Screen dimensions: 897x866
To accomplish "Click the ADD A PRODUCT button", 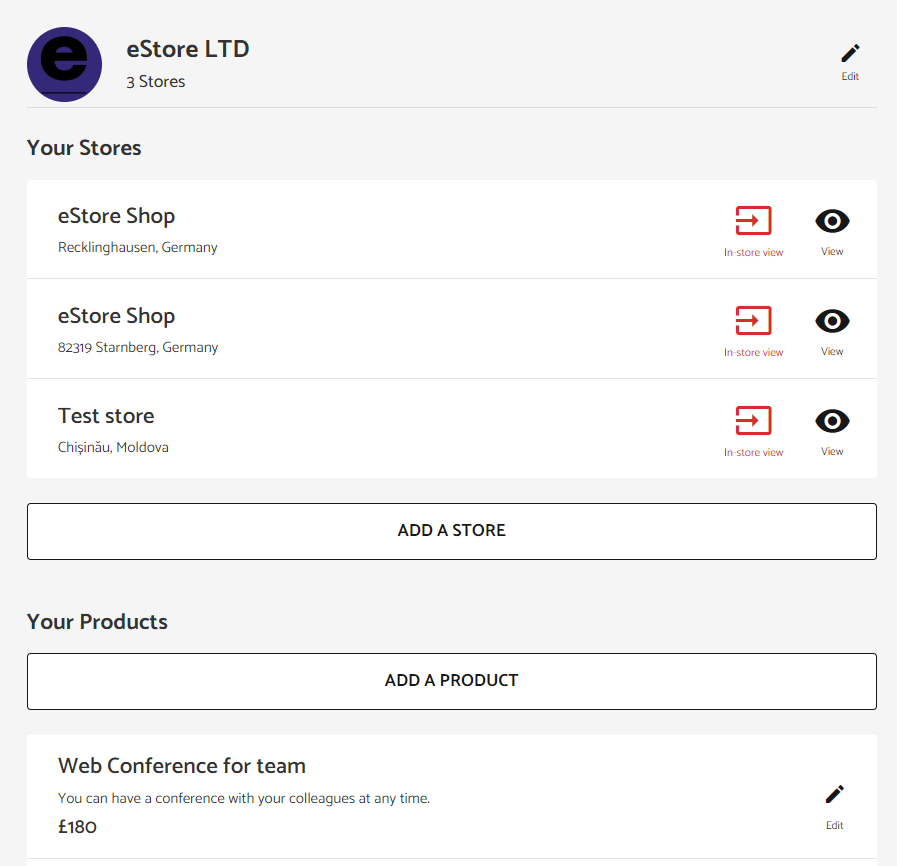I will coord(451,681).
